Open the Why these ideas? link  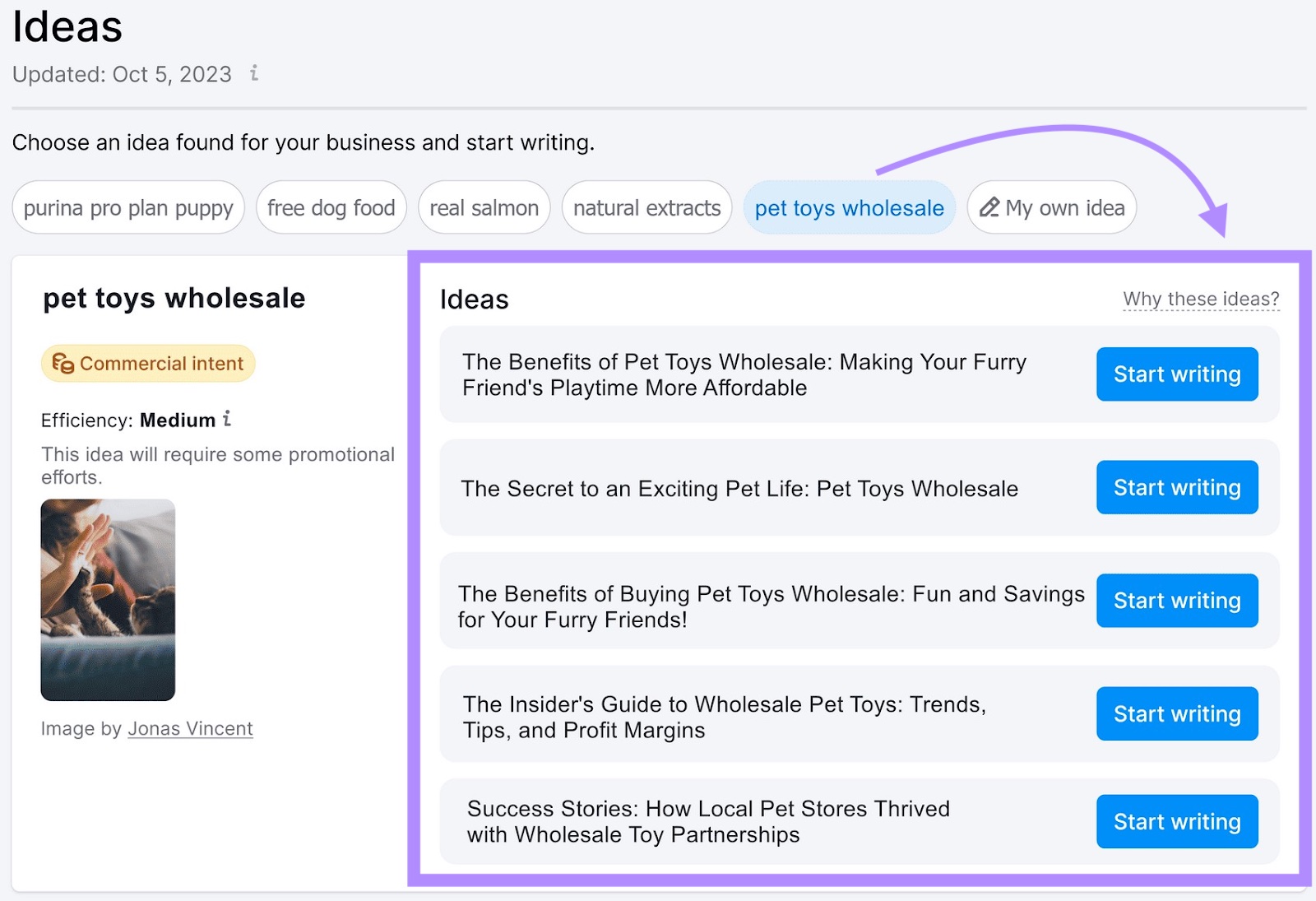click(1201, 299)
